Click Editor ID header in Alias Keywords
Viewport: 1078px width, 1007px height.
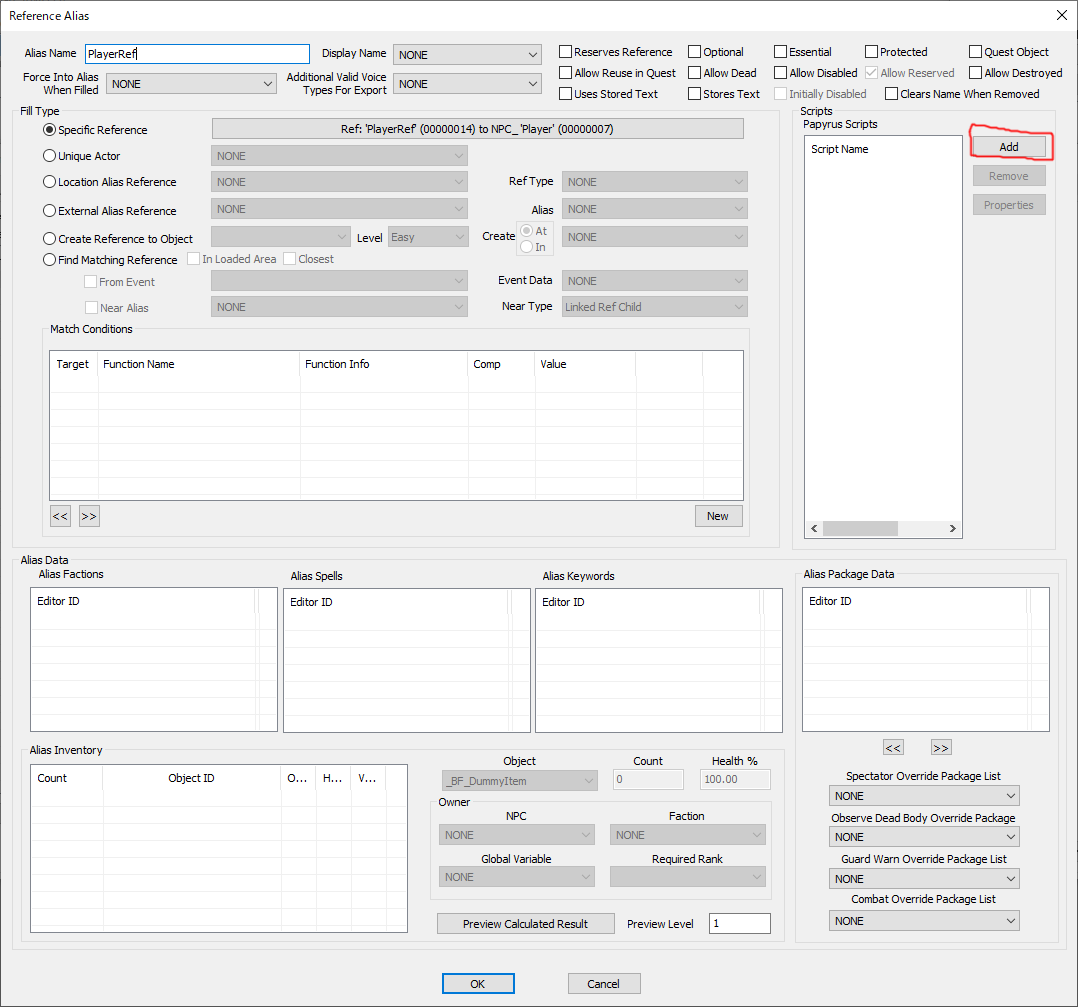point(648,602)
